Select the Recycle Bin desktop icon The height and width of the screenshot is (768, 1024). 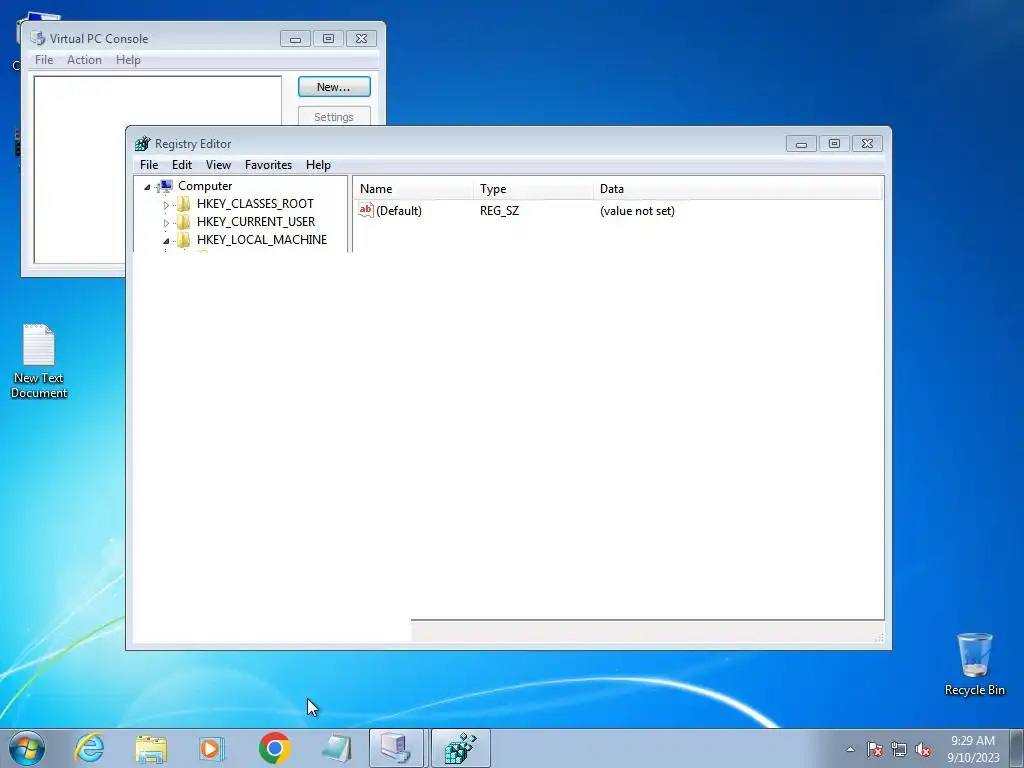tap(974, 664)
